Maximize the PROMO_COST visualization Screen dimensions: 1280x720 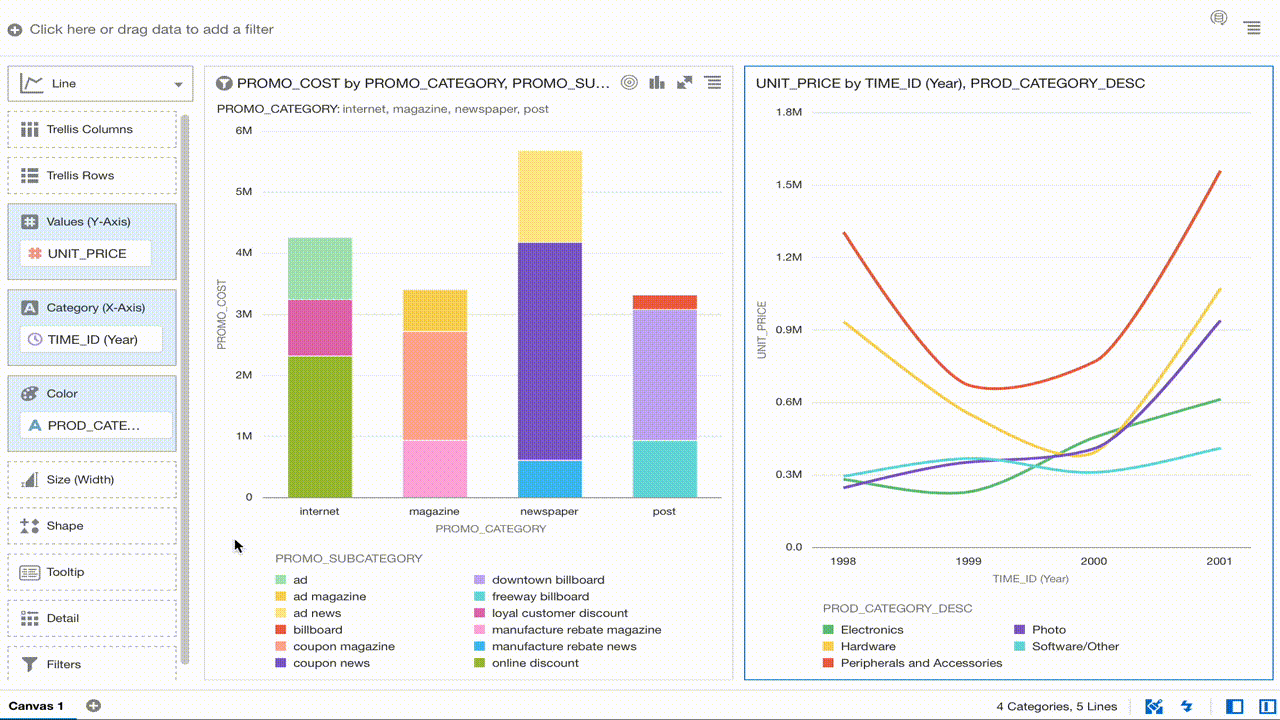685,83
